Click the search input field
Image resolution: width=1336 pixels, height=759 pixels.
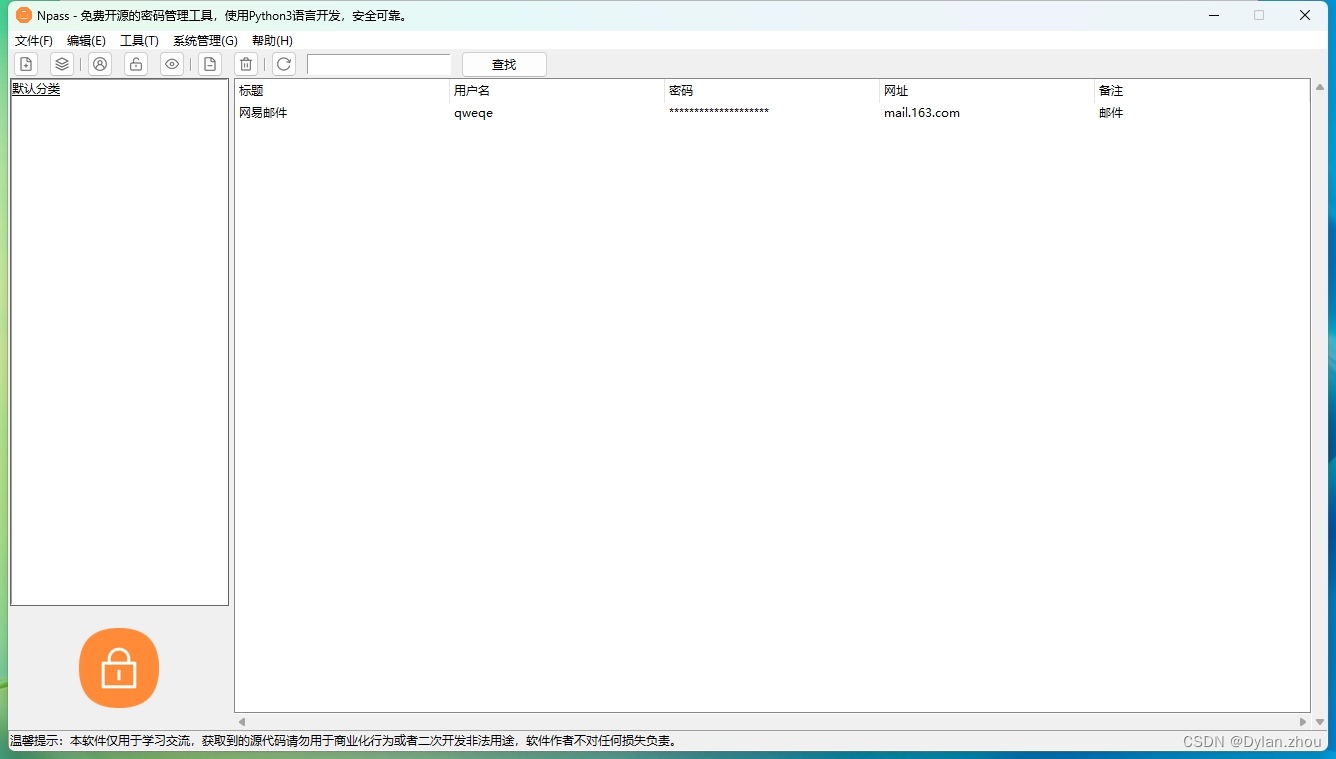(379, 64)
